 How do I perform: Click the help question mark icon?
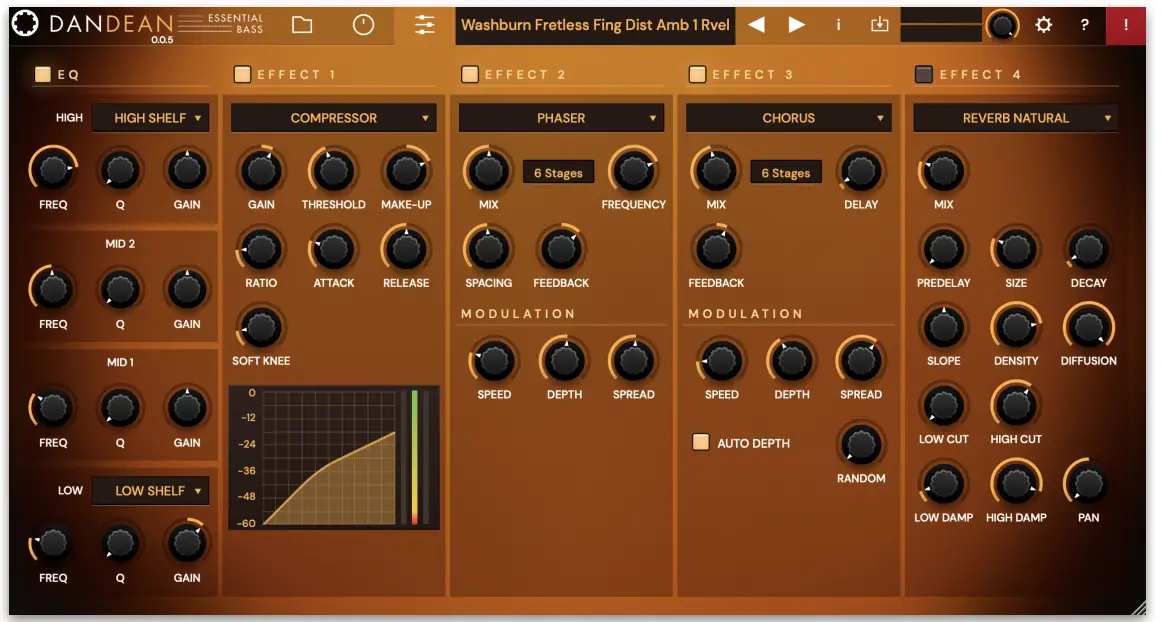point(1083,25)
